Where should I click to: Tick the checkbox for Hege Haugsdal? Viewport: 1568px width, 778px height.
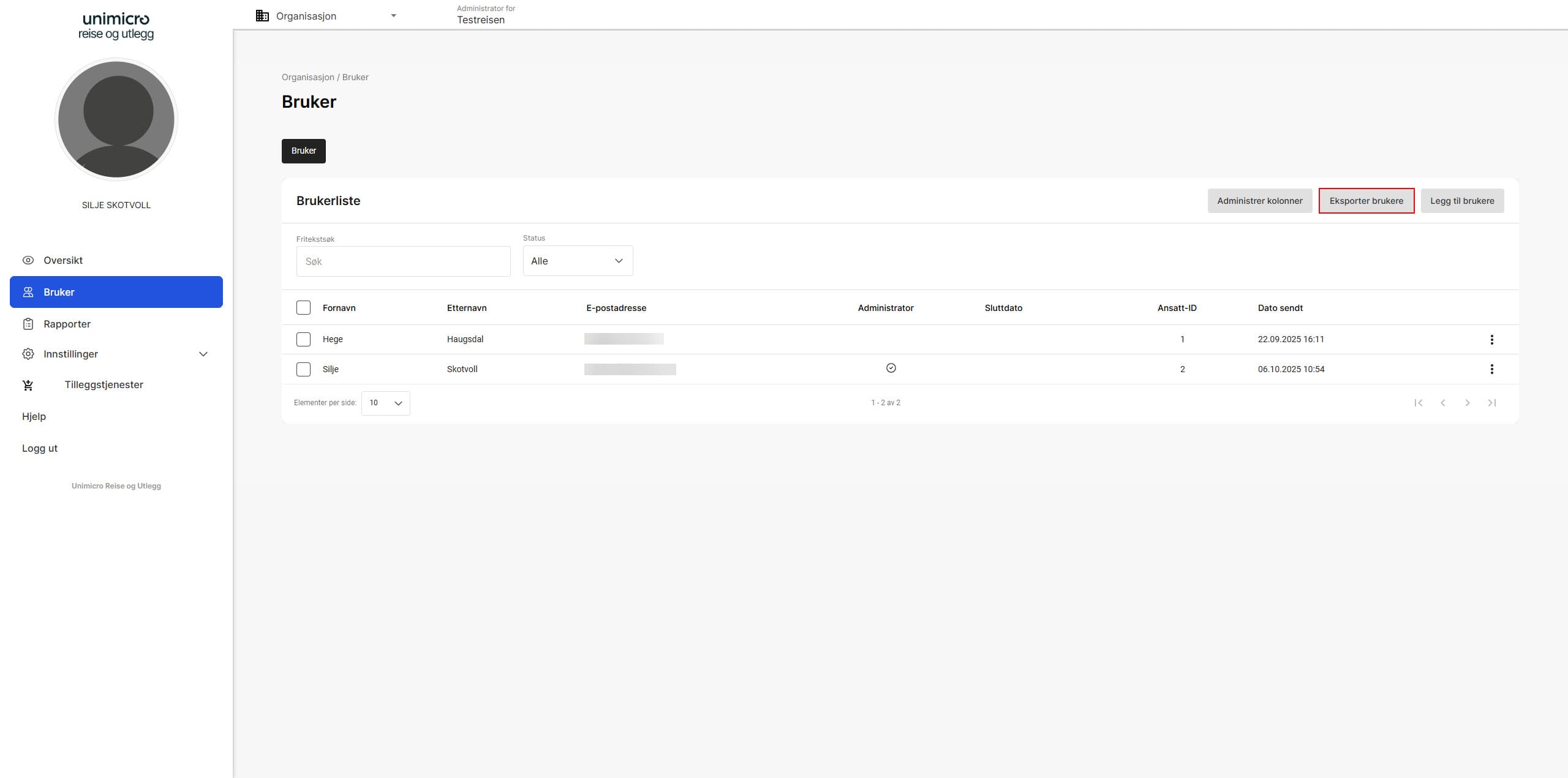303,340
